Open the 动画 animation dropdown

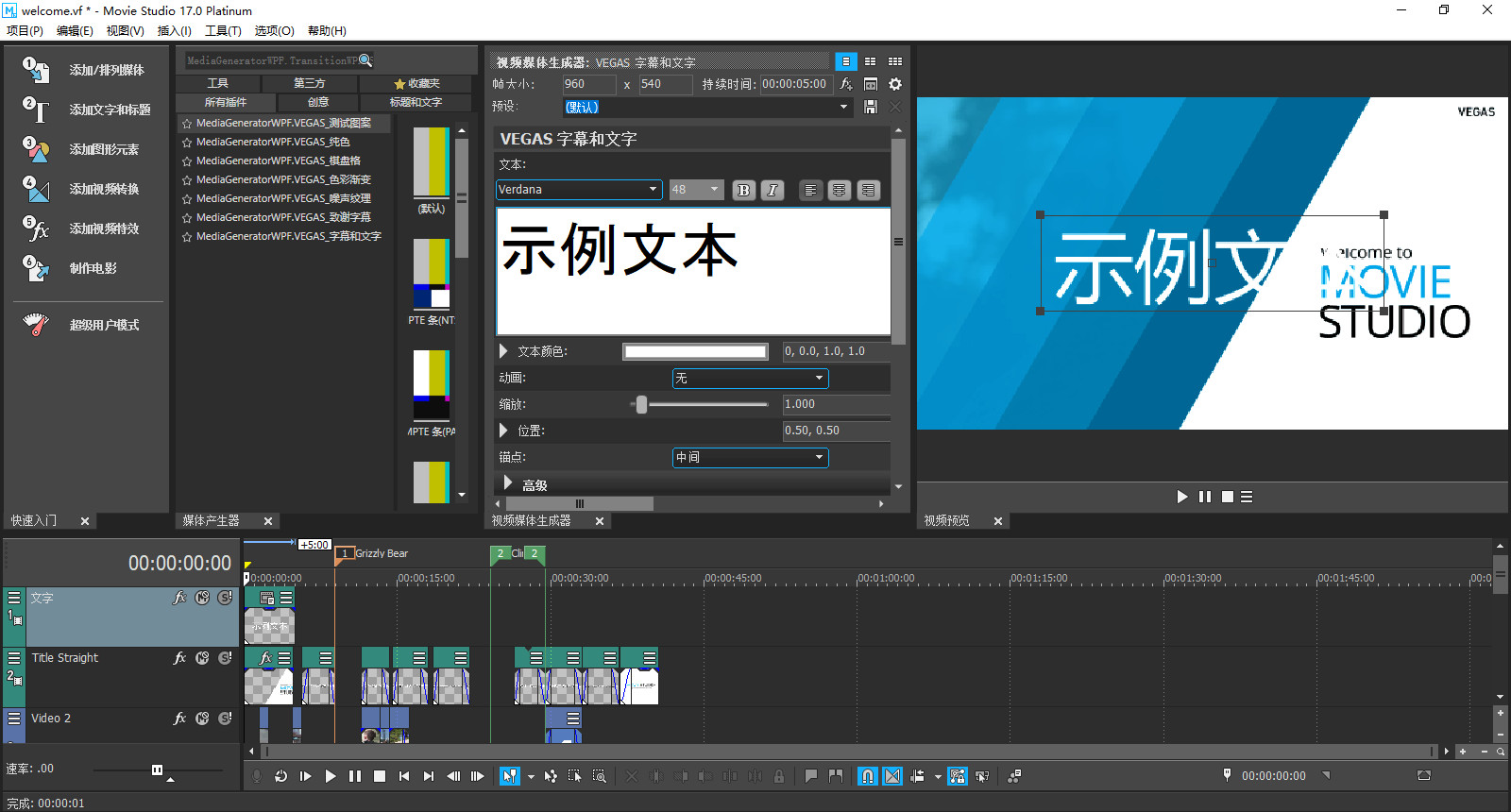(750, 379)
